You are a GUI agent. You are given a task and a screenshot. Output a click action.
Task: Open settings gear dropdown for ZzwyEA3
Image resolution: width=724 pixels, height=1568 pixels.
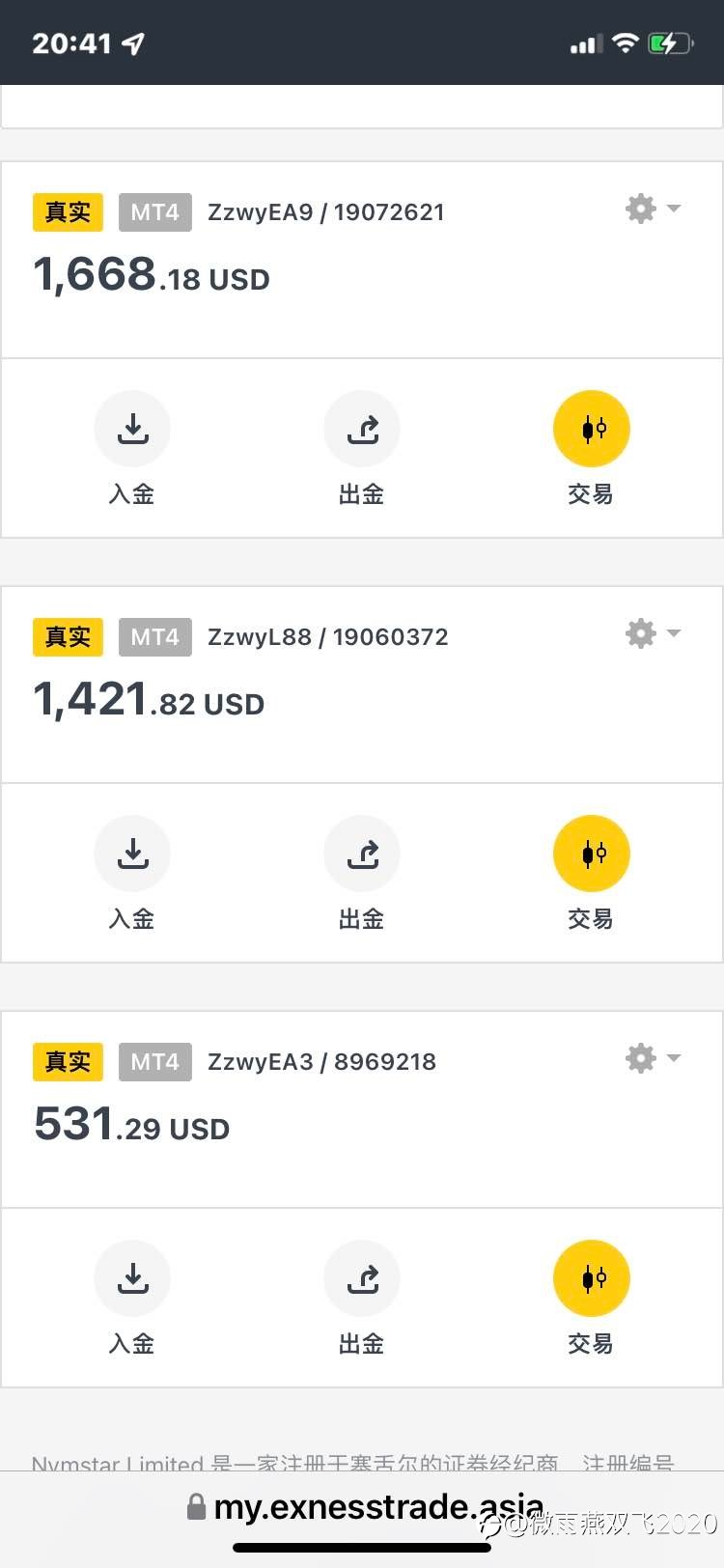pyautogui.click(x=654, y=1058)
